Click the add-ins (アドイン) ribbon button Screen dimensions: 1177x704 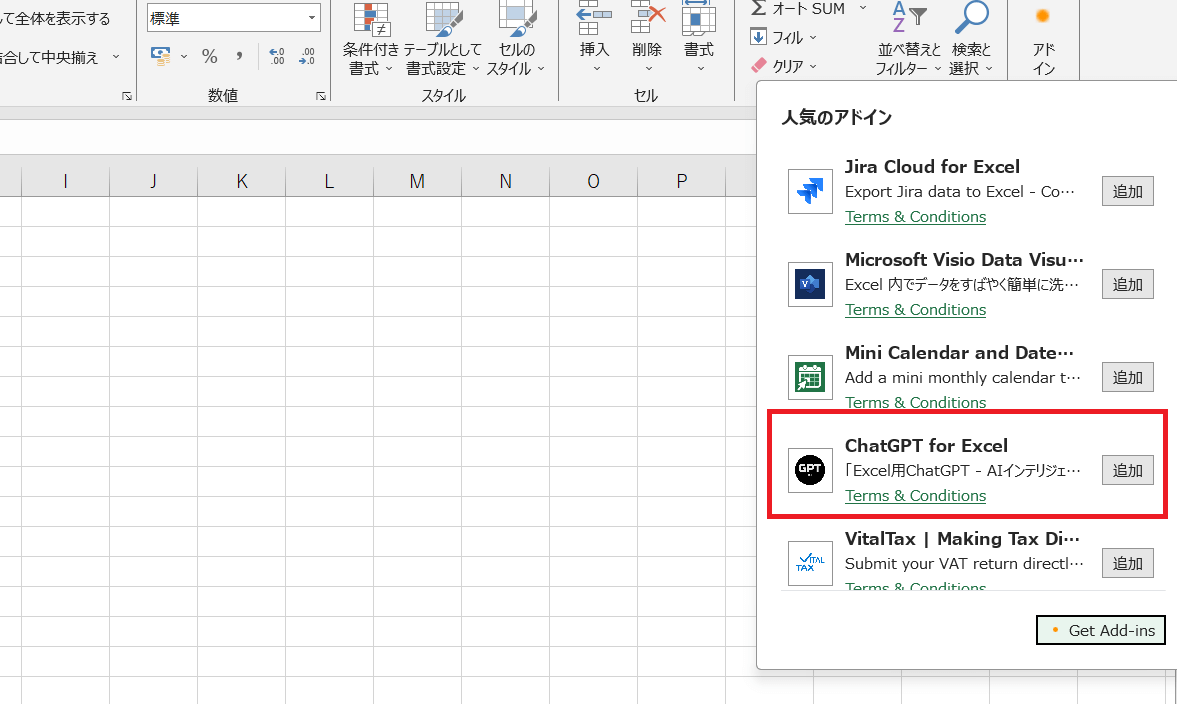tap(1043, 40)
